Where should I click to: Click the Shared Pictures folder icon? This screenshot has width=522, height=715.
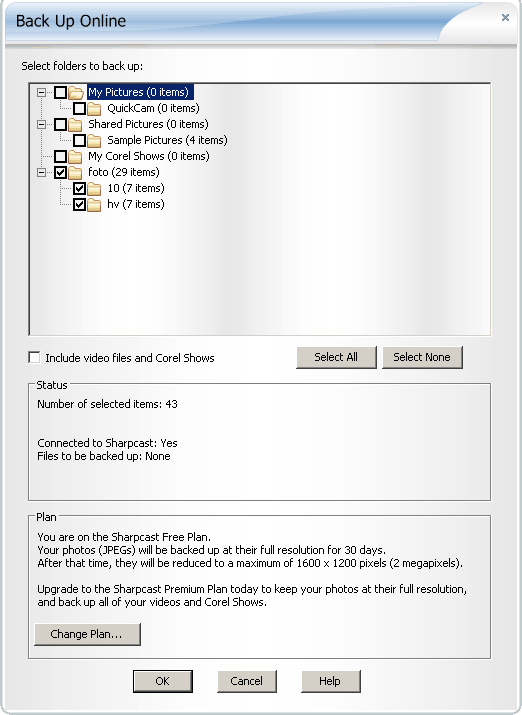(75, 124)
